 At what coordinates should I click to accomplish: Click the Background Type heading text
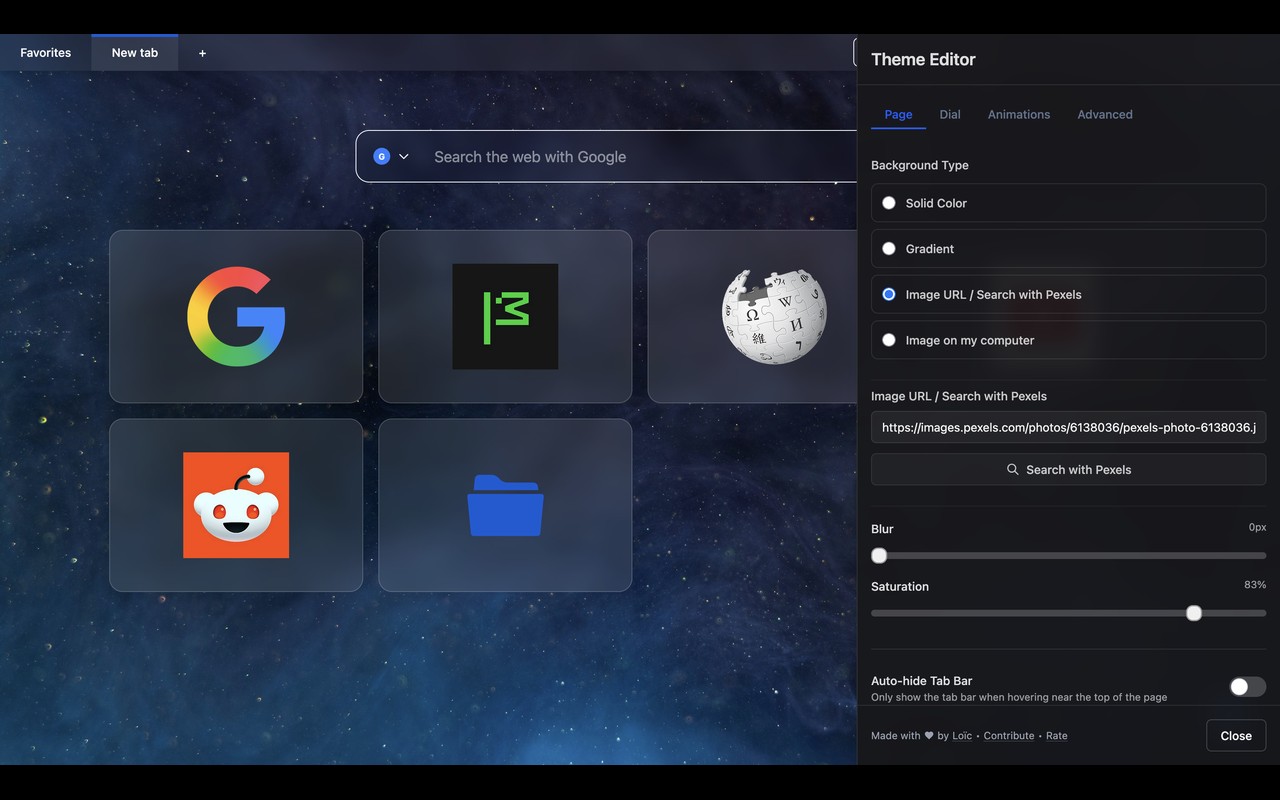point(920,165)
